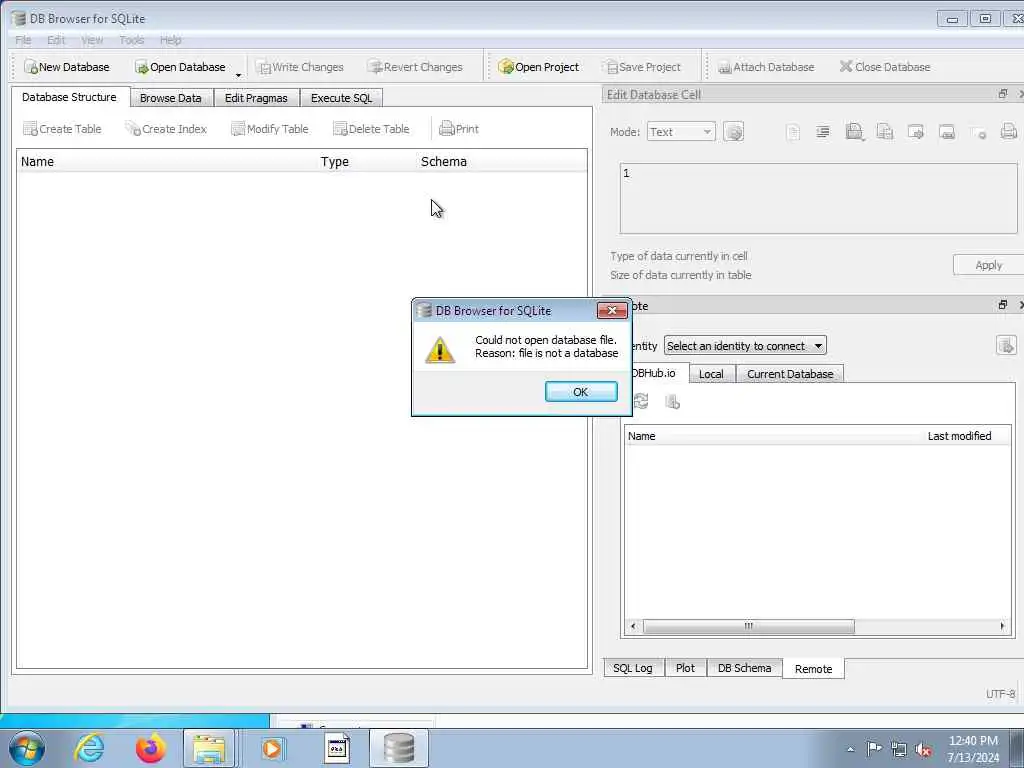The image size is (1024, 768).
Task: Undock the Edit Database Cell panel
Action: [1002, 94]
